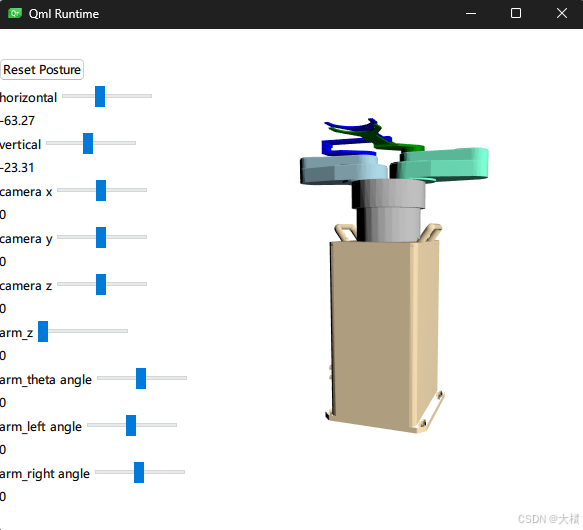Click the 'camera y' label
Image resolution: width=583 pixels, height=530 pixels.
[26, 239]
